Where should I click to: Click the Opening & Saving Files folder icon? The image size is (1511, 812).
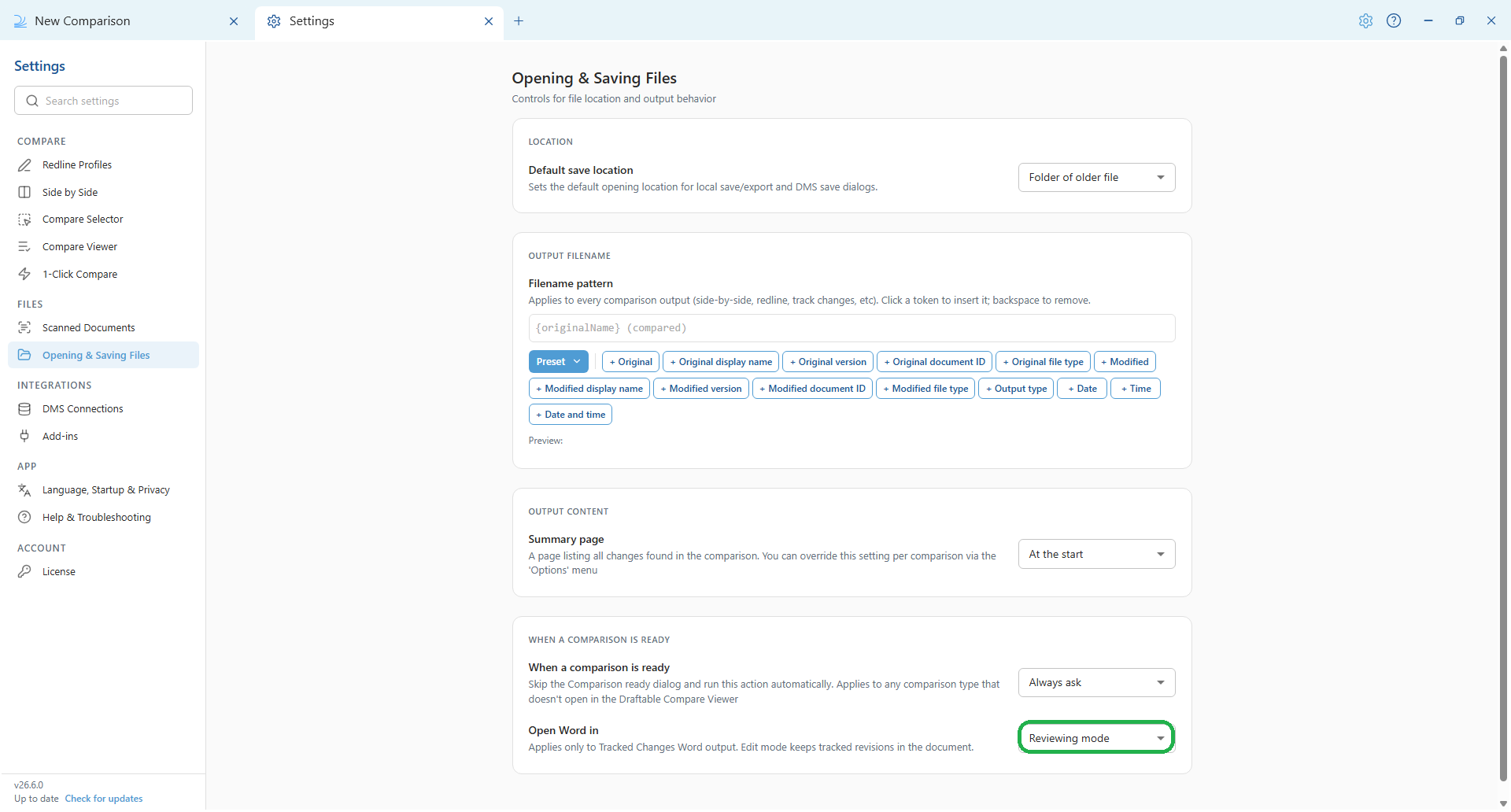pyautogui.click(x=24, y=356)
